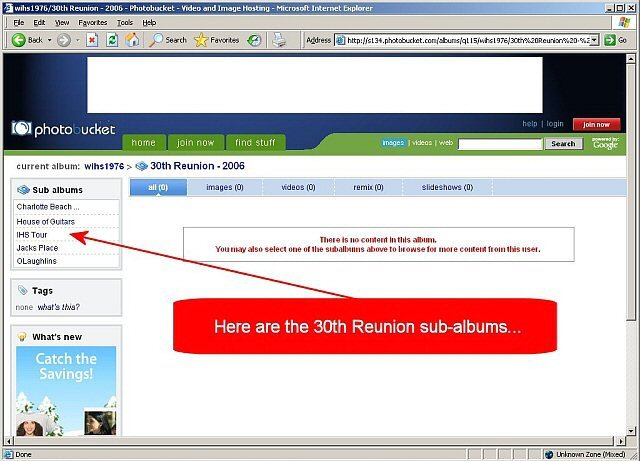Click the vertical scrollbar up arrow
This screenshot has height=461, width=640.
coord(631,59)
